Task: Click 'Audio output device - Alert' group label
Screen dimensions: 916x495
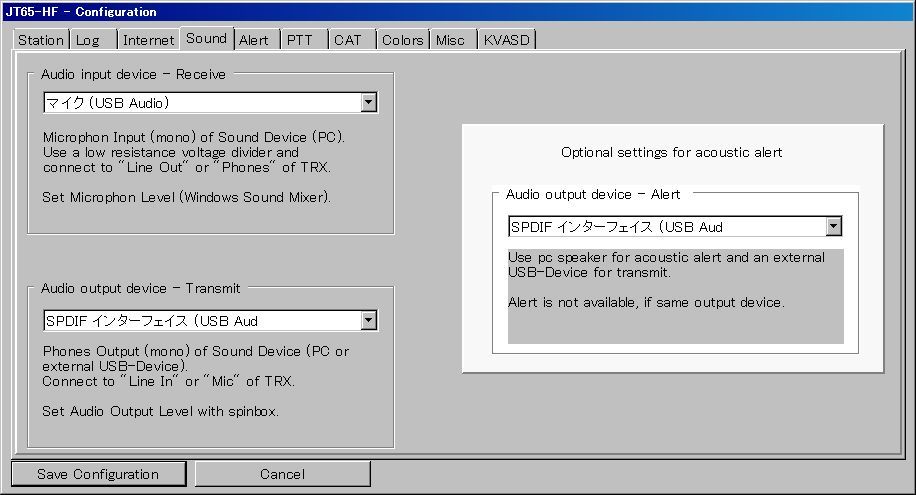Action: tap(593, 194)
